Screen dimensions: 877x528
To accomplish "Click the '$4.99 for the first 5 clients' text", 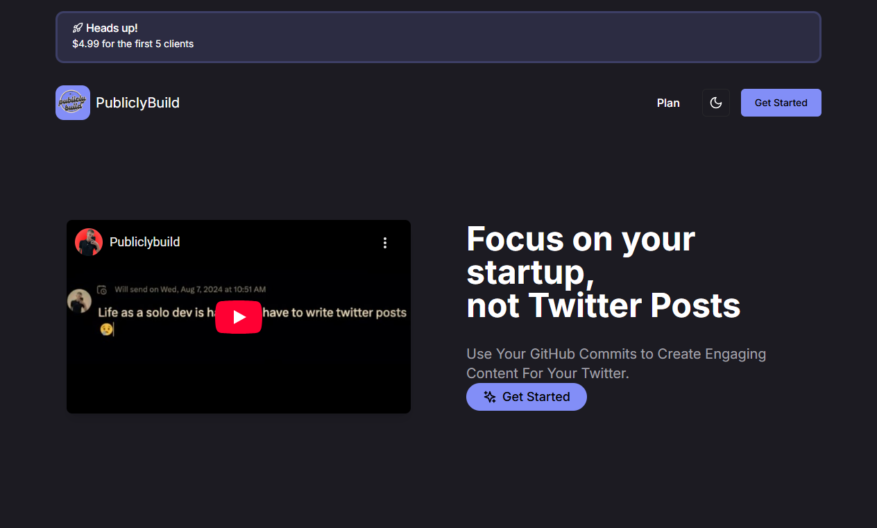I will [x=133, y=44].
